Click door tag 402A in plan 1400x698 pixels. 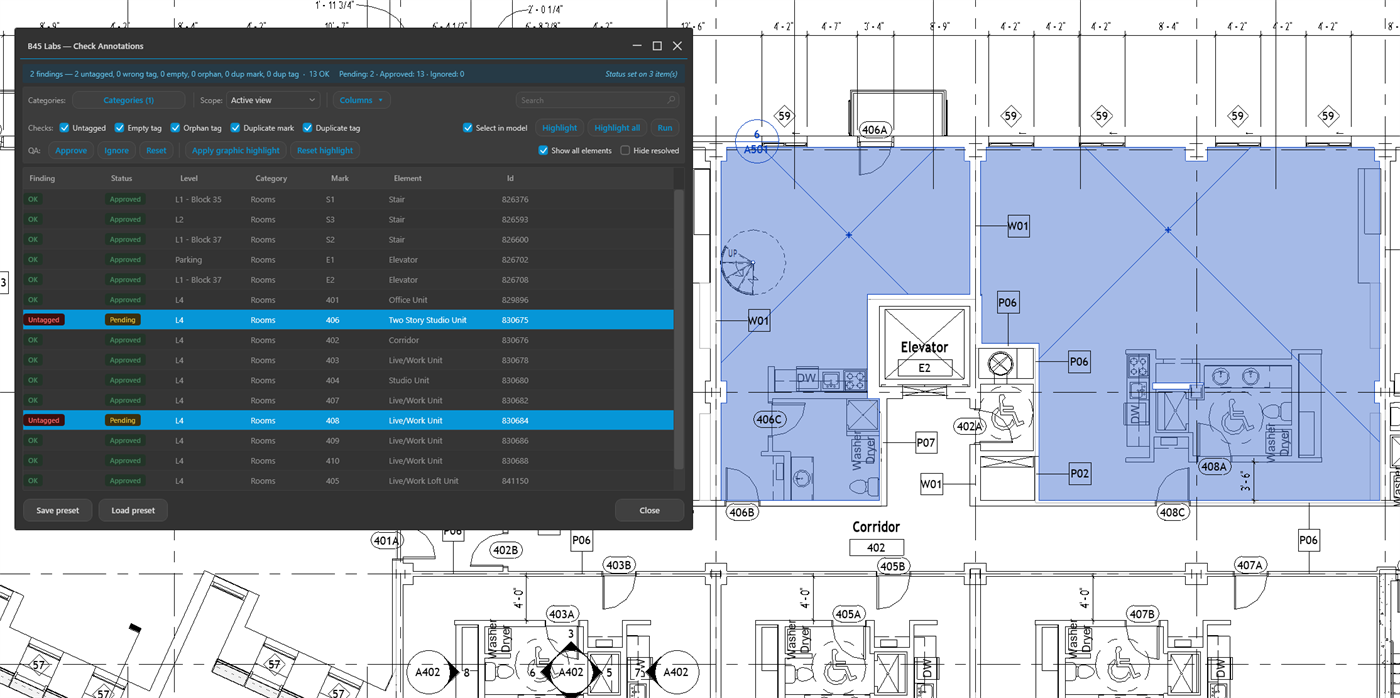[970, 426]
